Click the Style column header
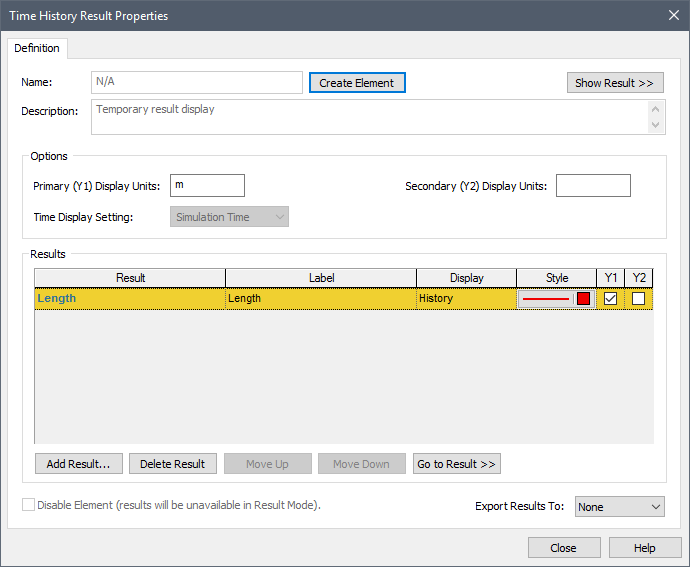This screenshot has width=690, height=567. pos(557,278)
